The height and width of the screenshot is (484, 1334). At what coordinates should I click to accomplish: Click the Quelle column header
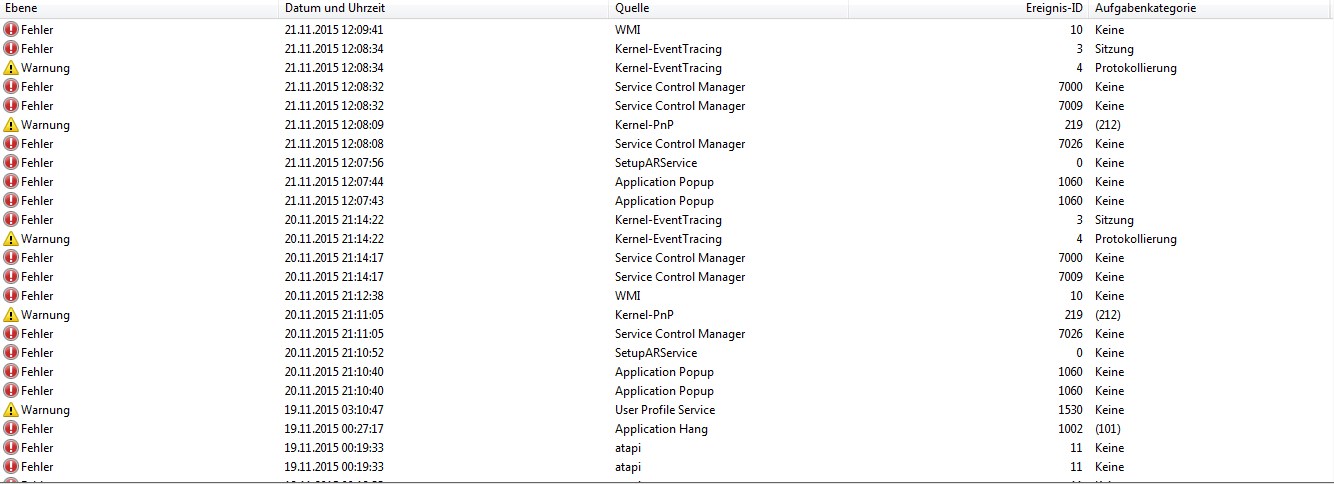tap(729, 8)
